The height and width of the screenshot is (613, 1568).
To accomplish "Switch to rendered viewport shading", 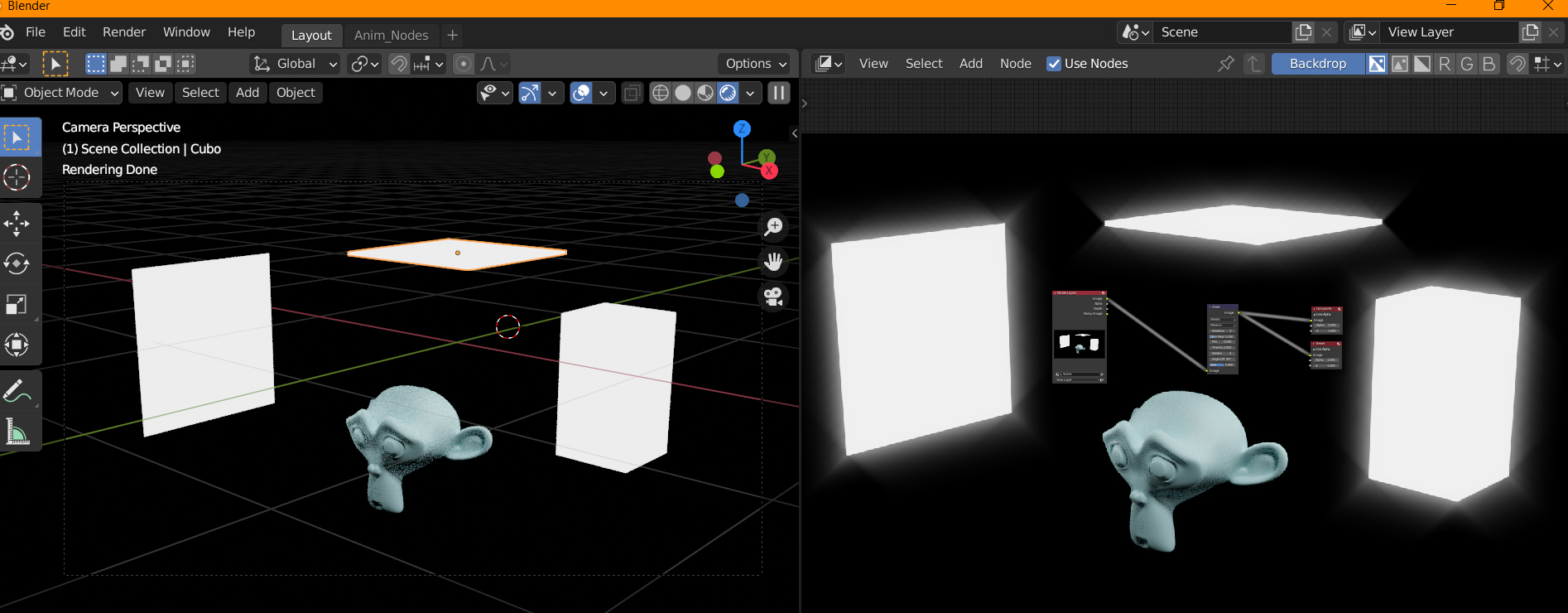I will click(x=728, y=93).
